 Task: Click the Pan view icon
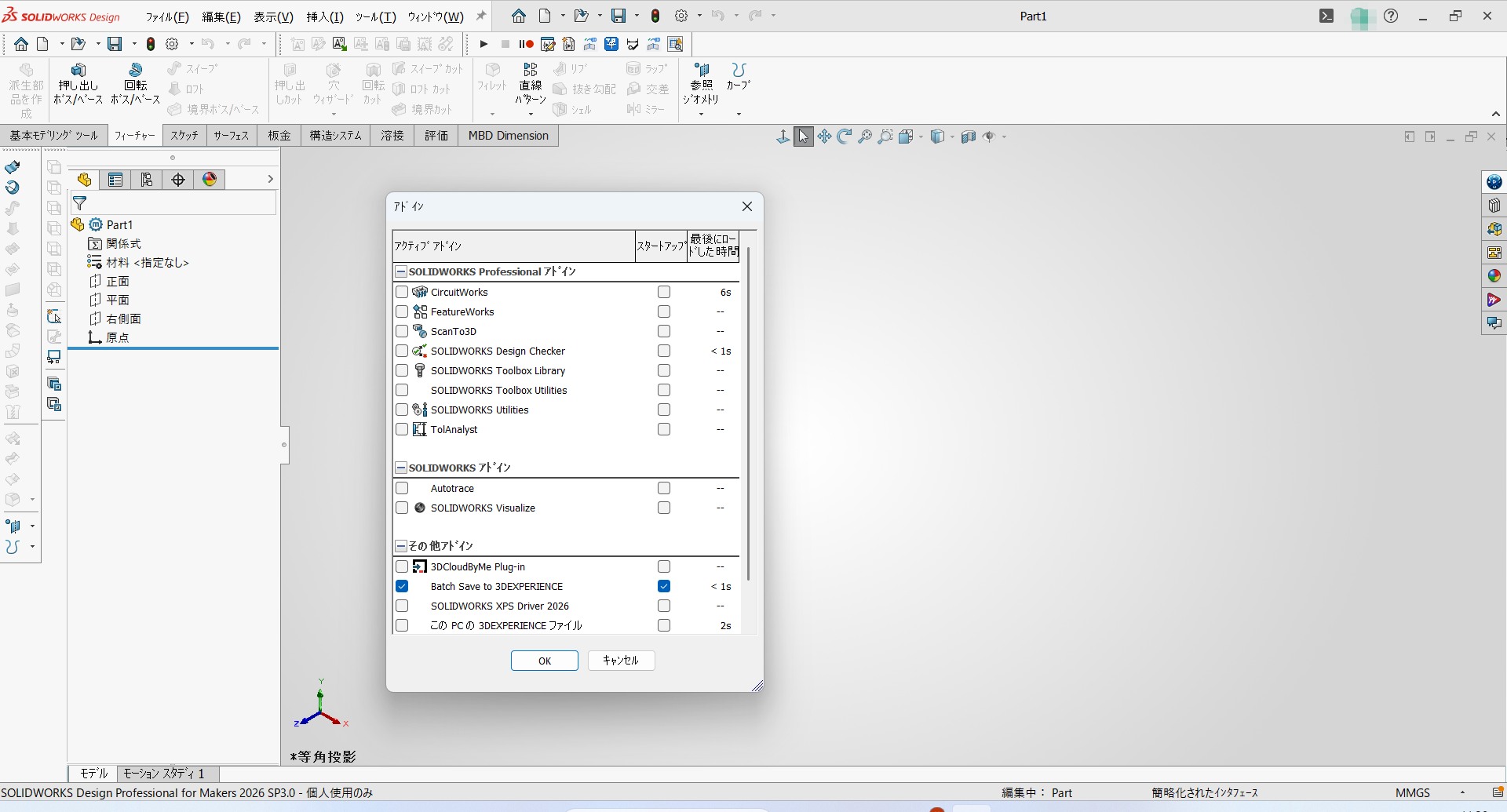pyautogui.click(x=824, y=137)
